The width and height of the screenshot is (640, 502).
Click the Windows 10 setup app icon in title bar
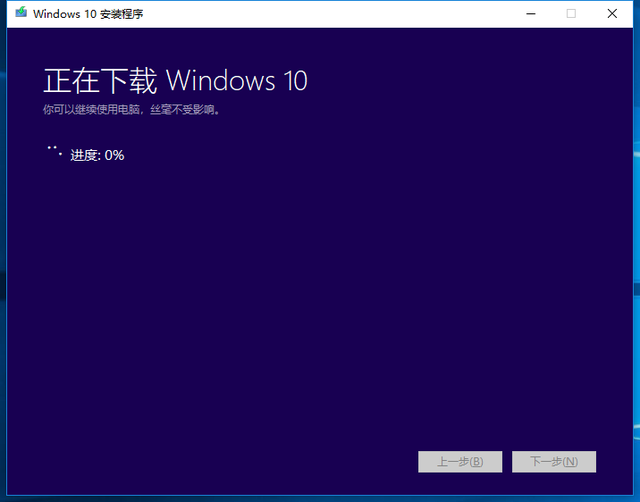[21, 13]
